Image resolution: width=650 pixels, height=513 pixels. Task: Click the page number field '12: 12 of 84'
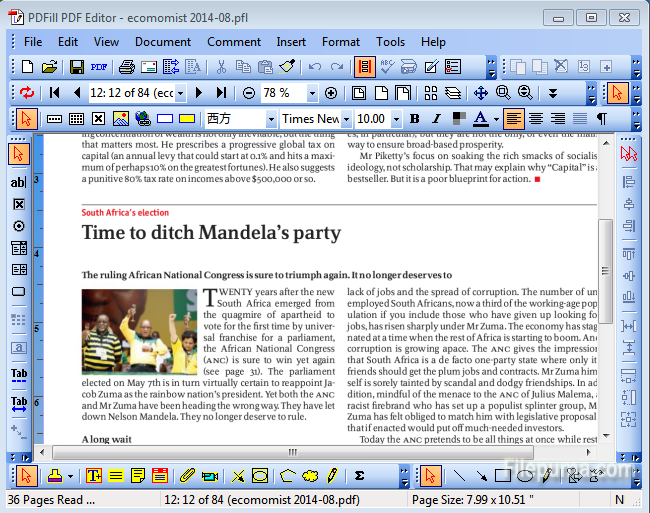pyautogui.click(x=131, y=93)
